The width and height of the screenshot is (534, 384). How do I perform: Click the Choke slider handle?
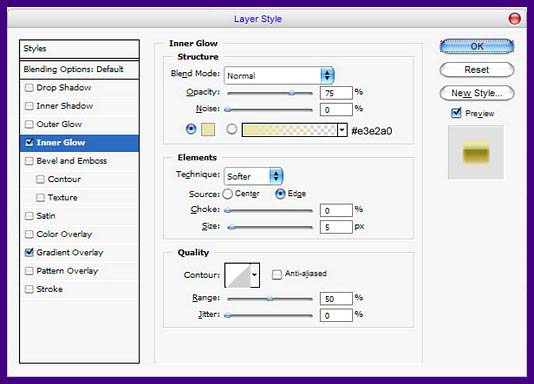click(228, 210)
